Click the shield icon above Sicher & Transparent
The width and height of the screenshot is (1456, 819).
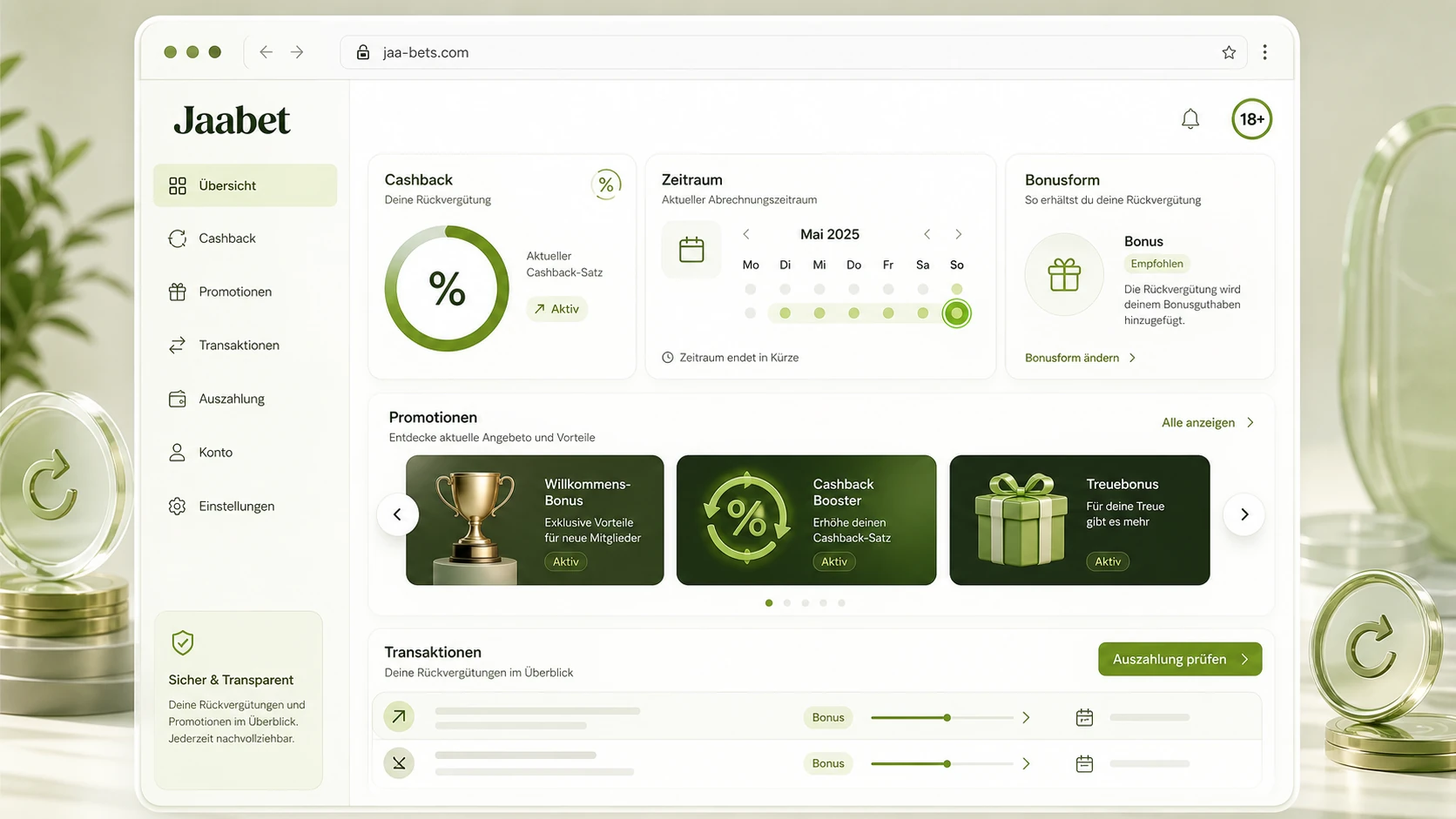[183, 642]
